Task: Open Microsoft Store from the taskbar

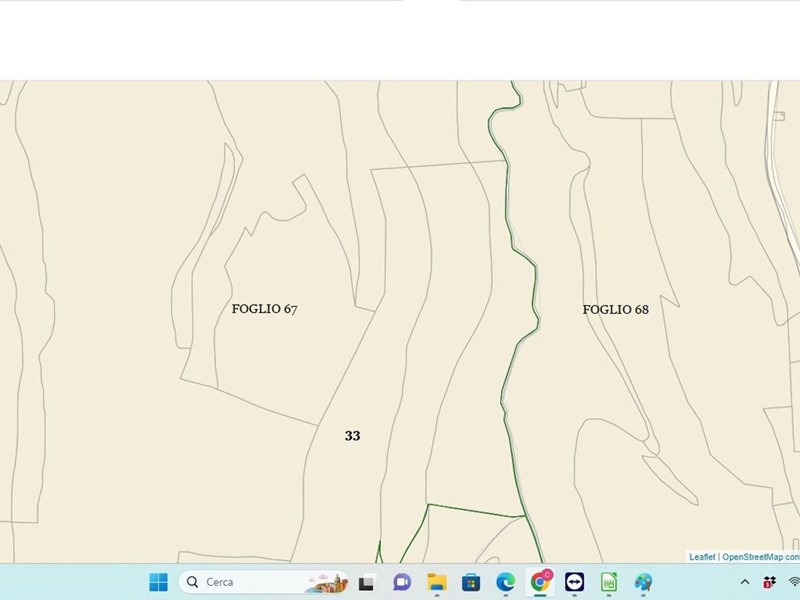Action: point(471,582)
